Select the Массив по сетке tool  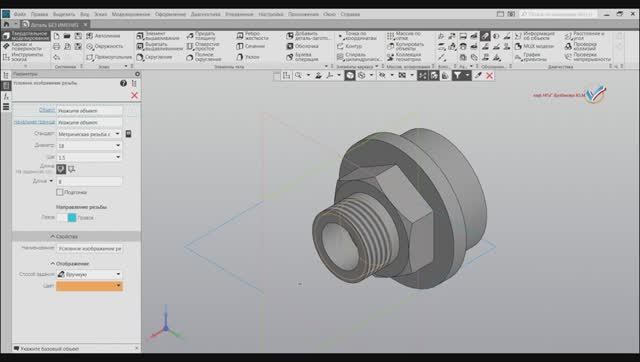pyautogui.click(x=404, y=36)
